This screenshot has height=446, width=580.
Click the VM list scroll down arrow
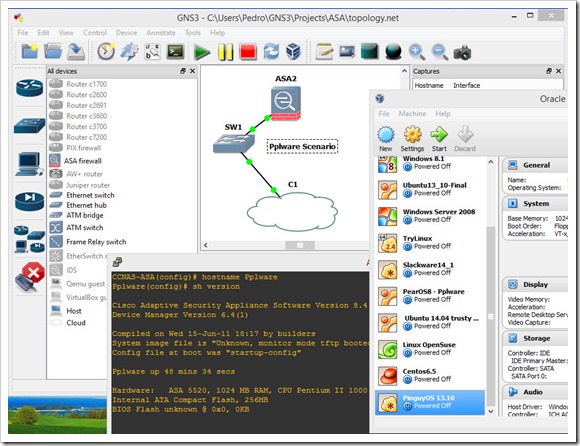[x=490, y=411]
